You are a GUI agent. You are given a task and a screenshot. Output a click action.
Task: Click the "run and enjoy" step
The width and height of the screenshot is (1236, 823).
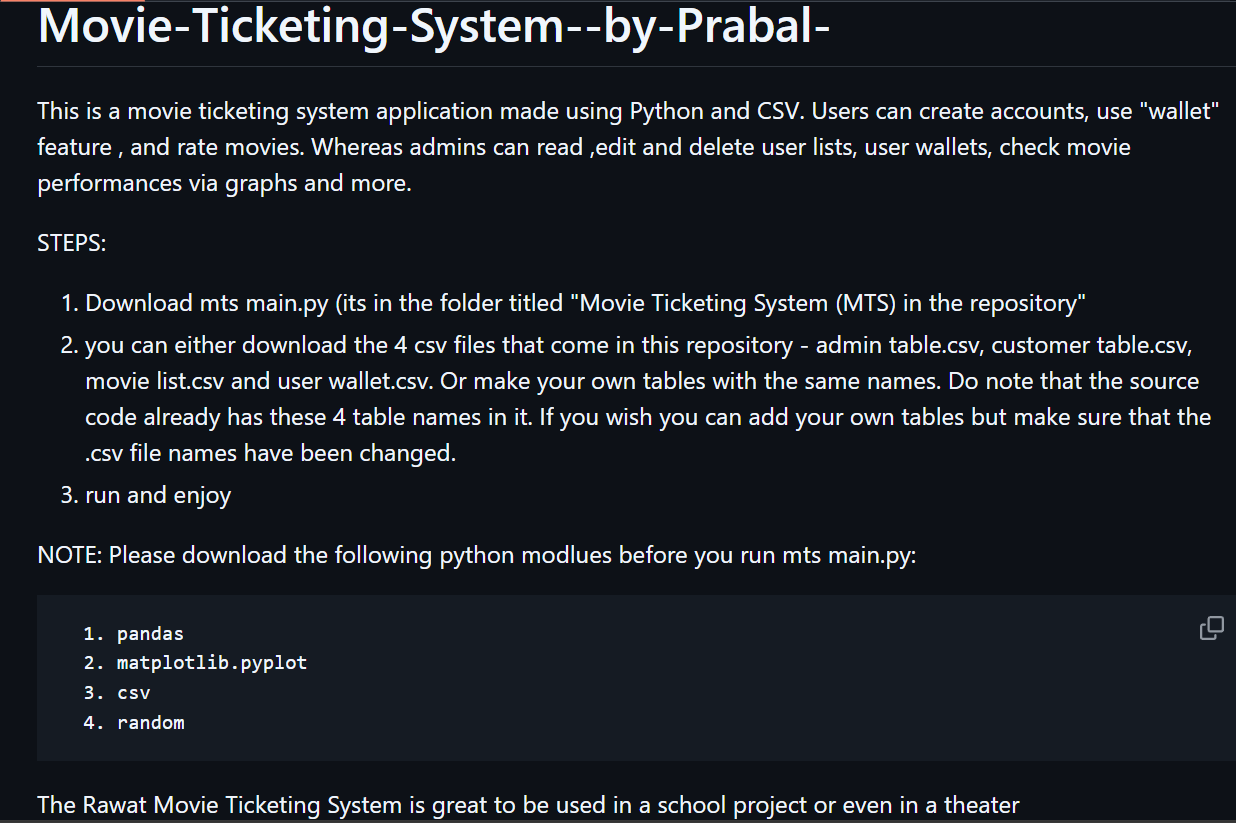(158, 495)
